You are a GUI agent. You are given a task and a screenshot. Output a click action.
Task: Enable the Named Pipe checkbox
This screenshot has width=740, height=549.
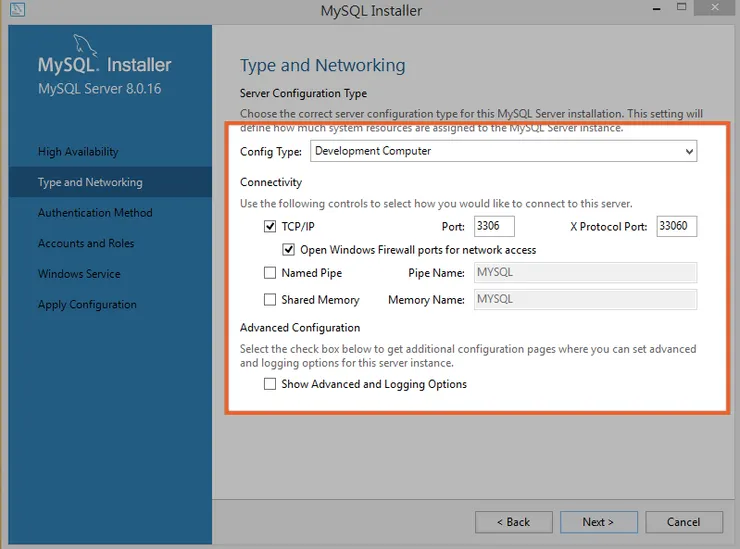270,273
